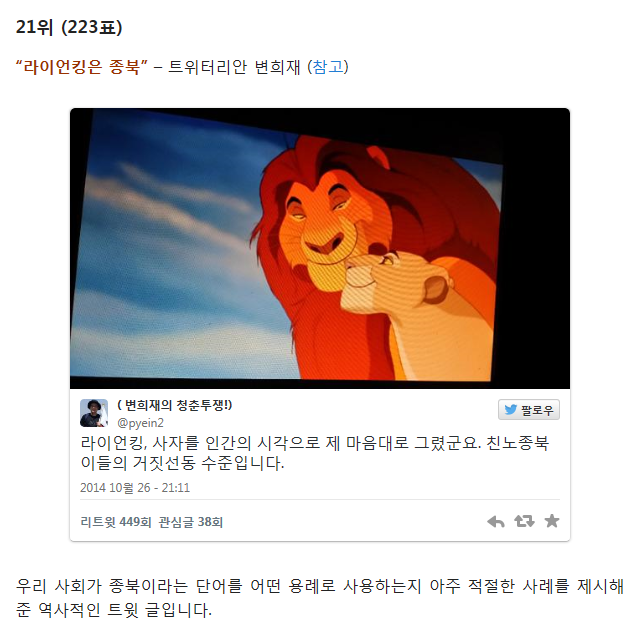The width and height of the screenshot is (635, 632).
Task: Click the display name 변희재의 청춘투쟁!
Action: 175,405
